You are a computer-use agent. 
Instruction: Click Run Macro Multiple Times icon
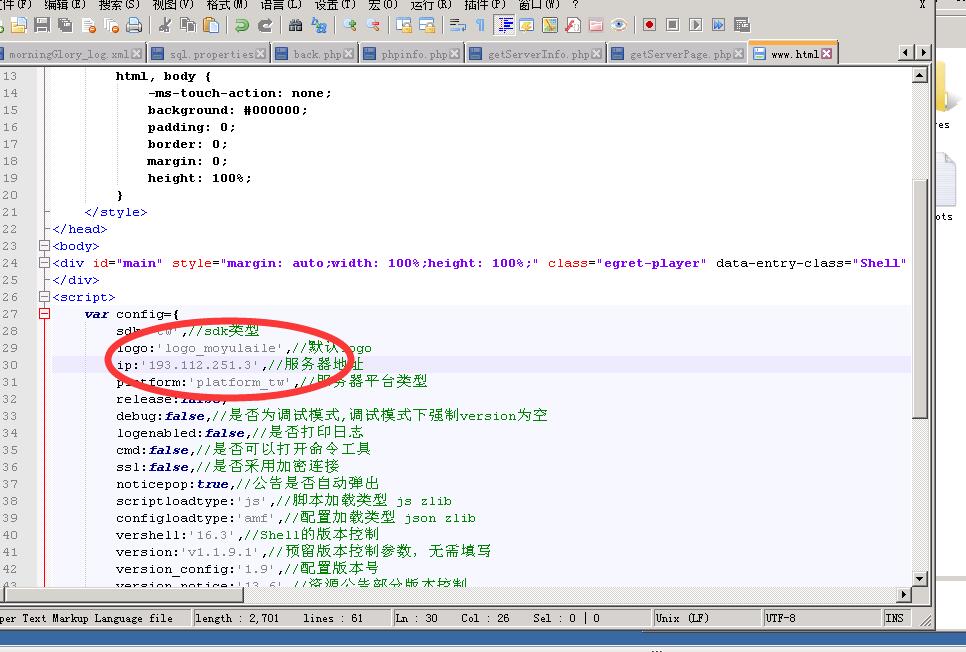pos(718,25)
